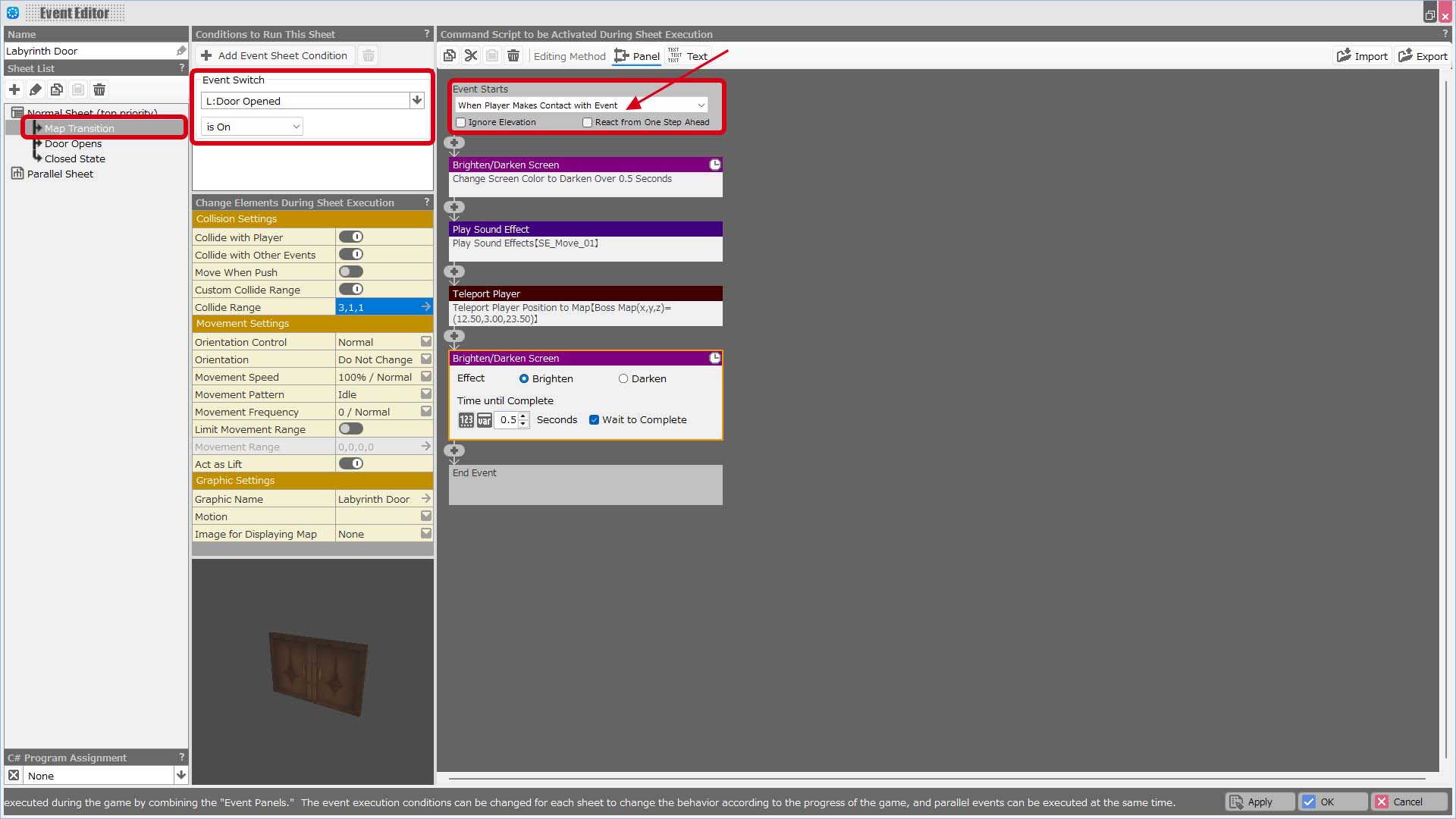Select the Parallel Sheet item
The image size is (1456, 819).
coord(60,174)
